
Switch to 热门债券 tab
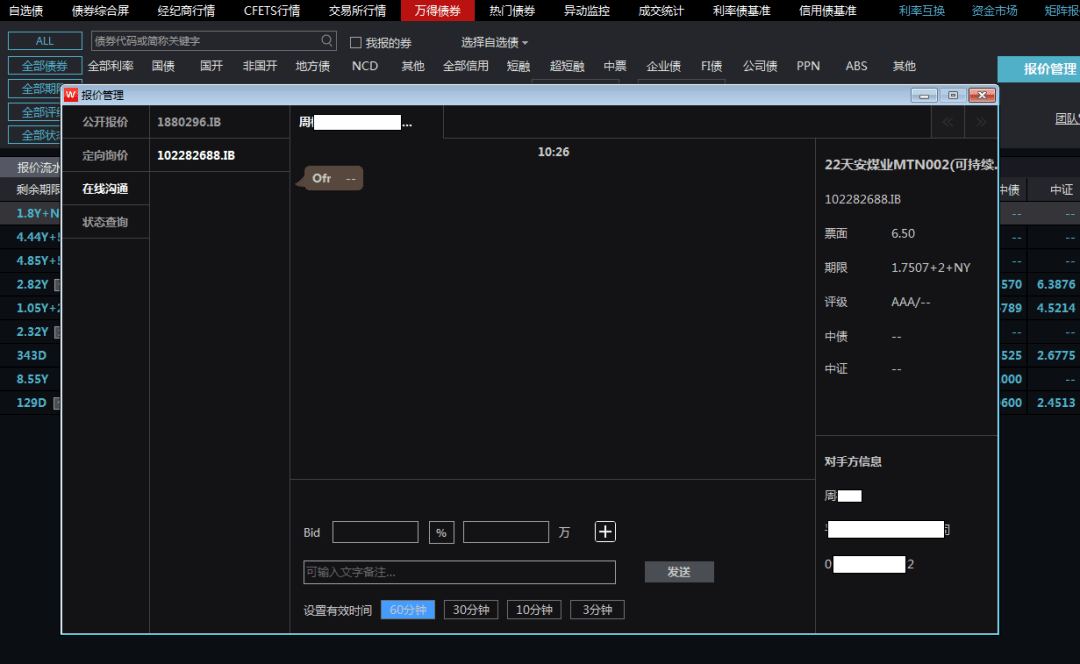[x=512, y=10]
